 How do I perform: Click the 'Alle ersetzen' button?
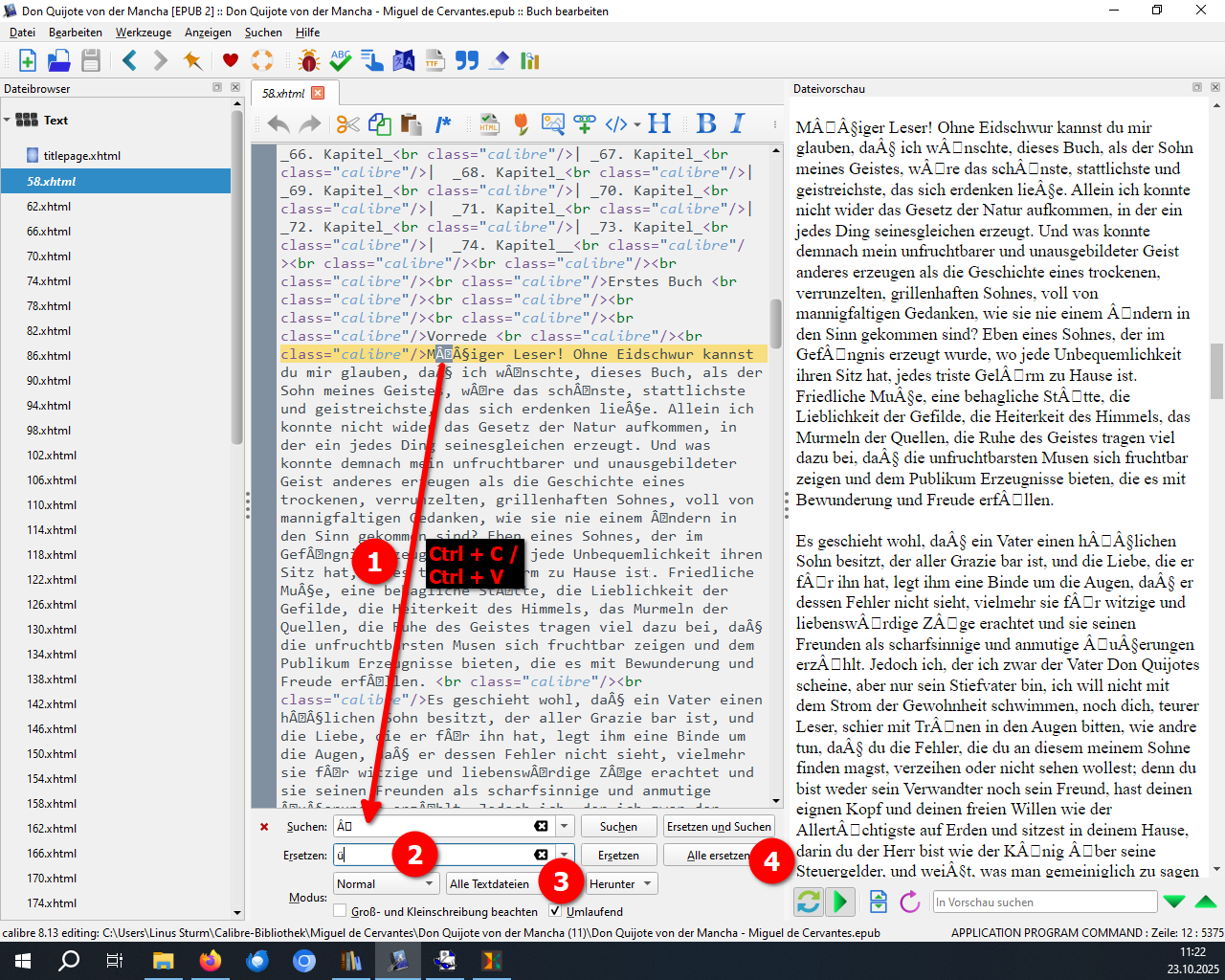pos(718,855)
